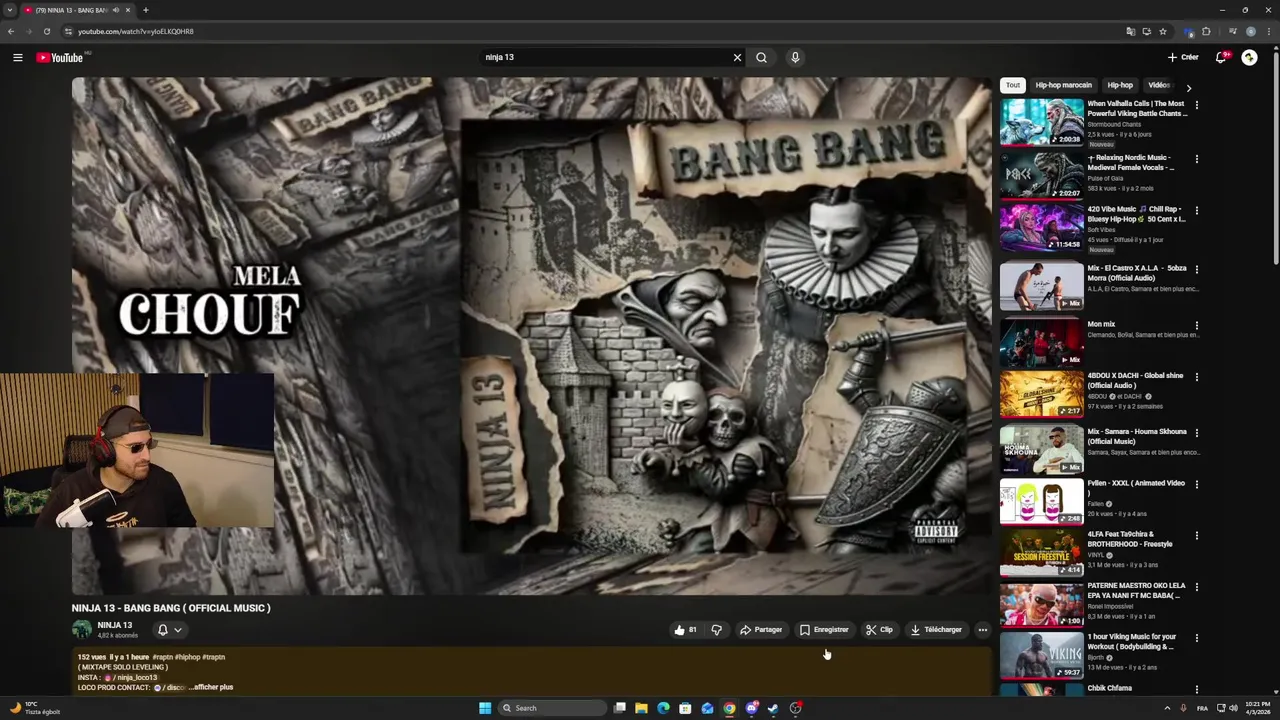The image size is (1280, 720).
Task: Open options for Mon mix
Action: 1196,325
